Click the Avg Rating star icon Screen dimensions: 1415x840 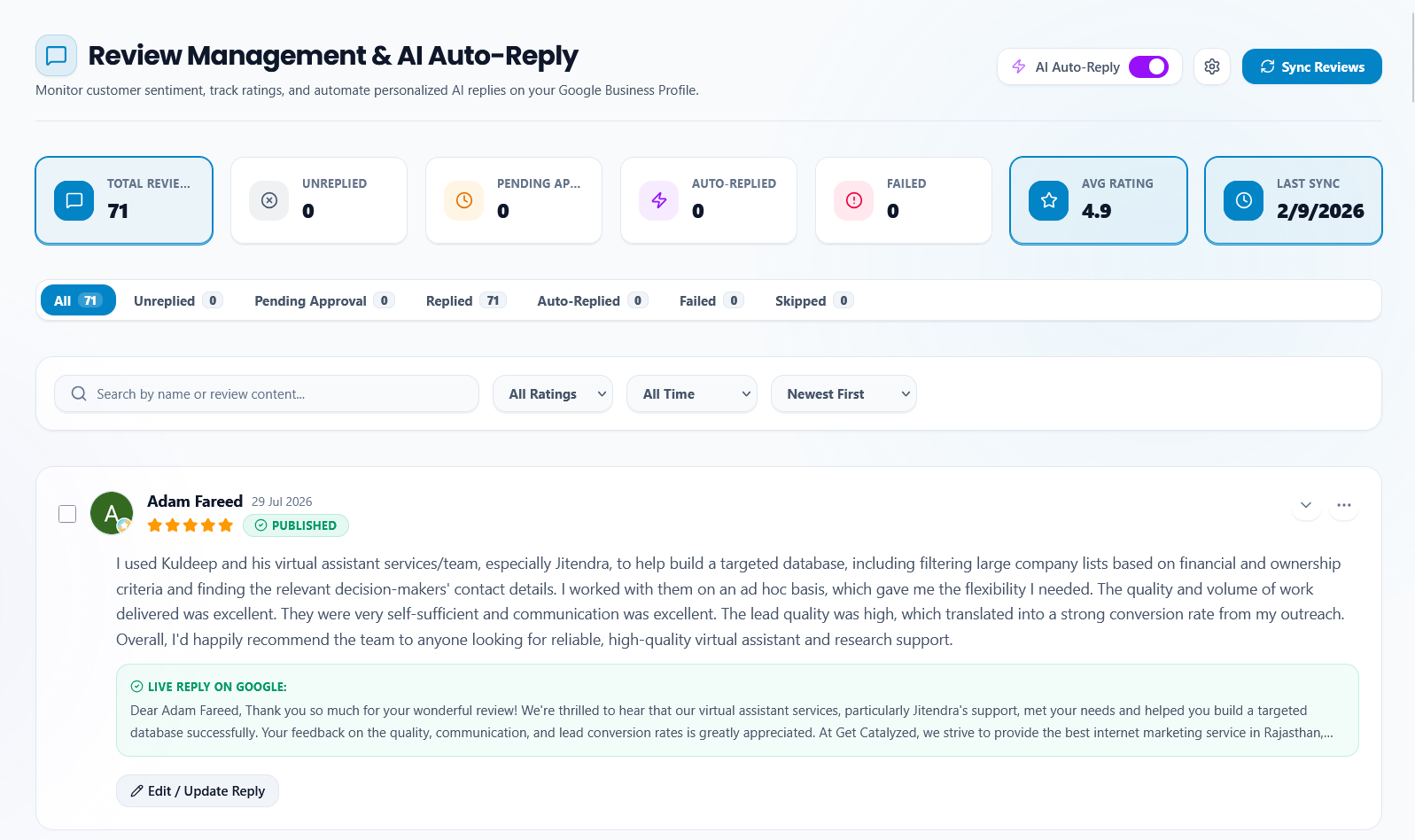[1049, 200]
